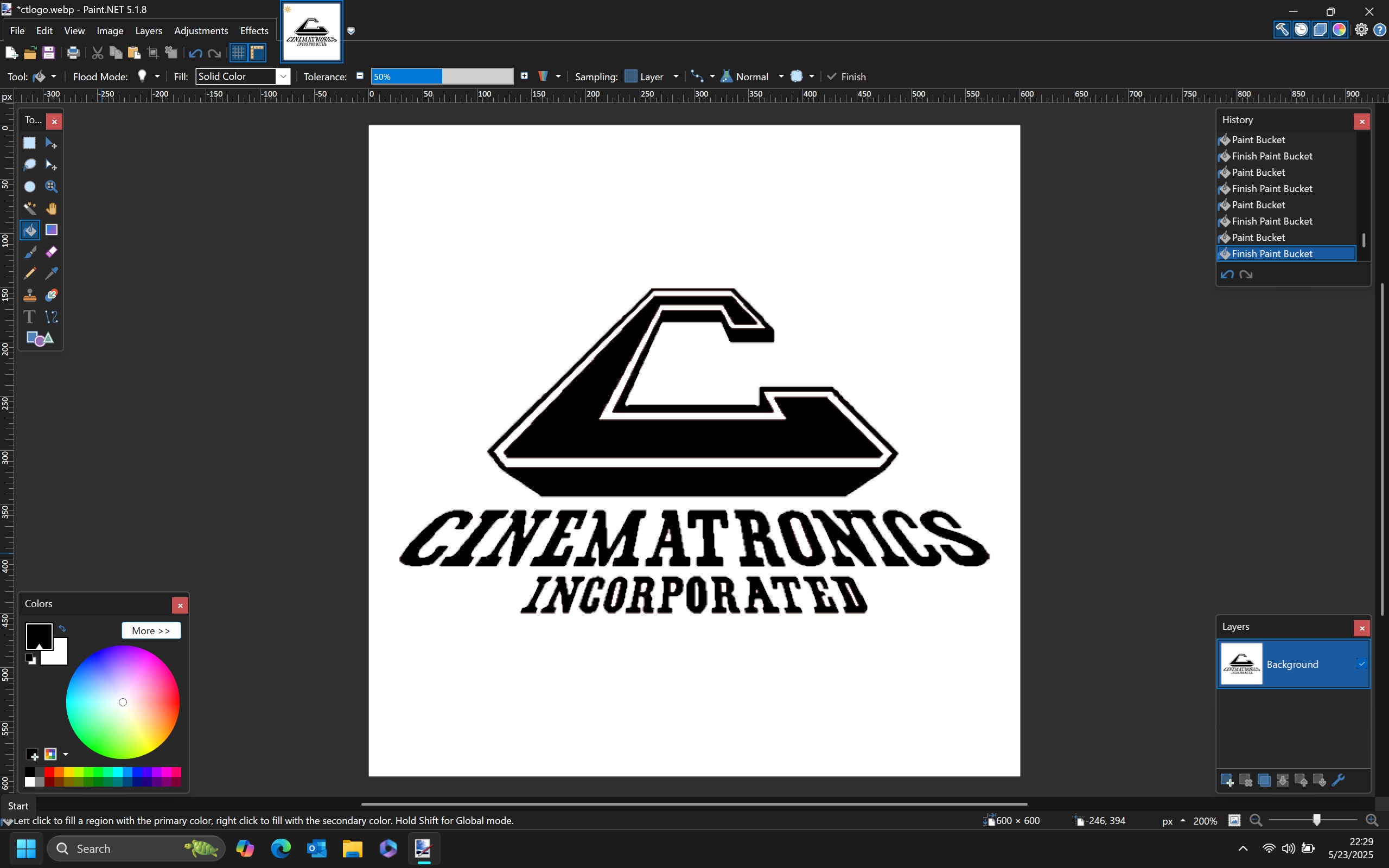
Task: Open the Effects menu
Action: coord(254,30)
